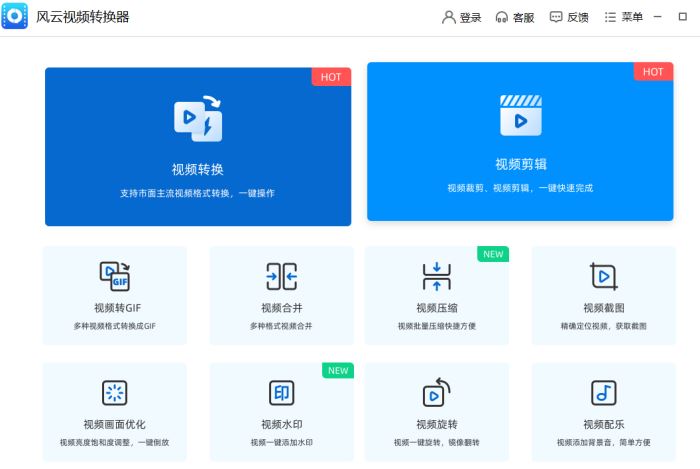Screen dimensions: 700x469
Task: Open 视频画面优化 label
Action: point(115,424)
